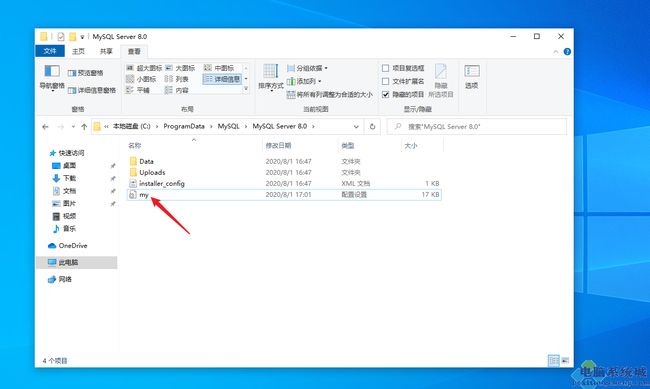The width and height of the screenshot is (650, 389).
Task: Open Videos in the sidebar
Action: coord(64,216)
